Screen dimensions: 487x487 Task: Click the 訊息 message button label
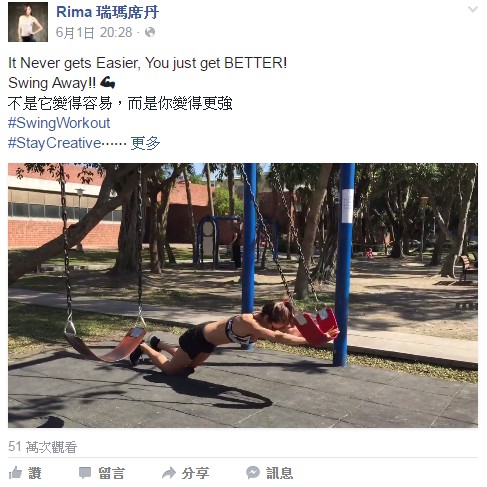(279, 473)
